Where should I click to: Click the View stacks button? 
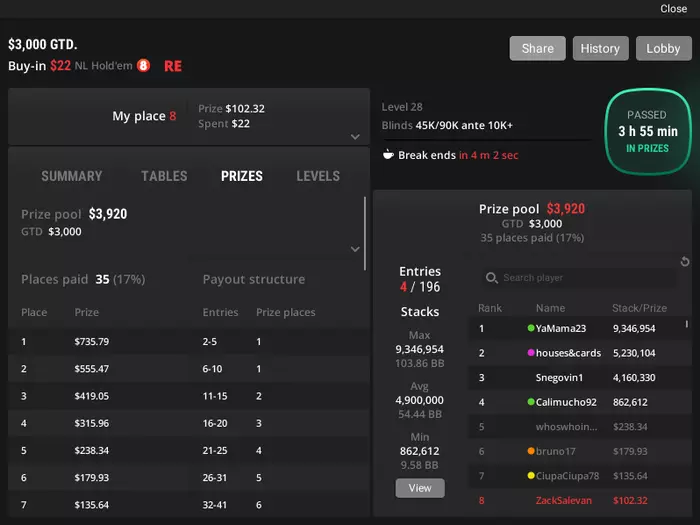420,488
